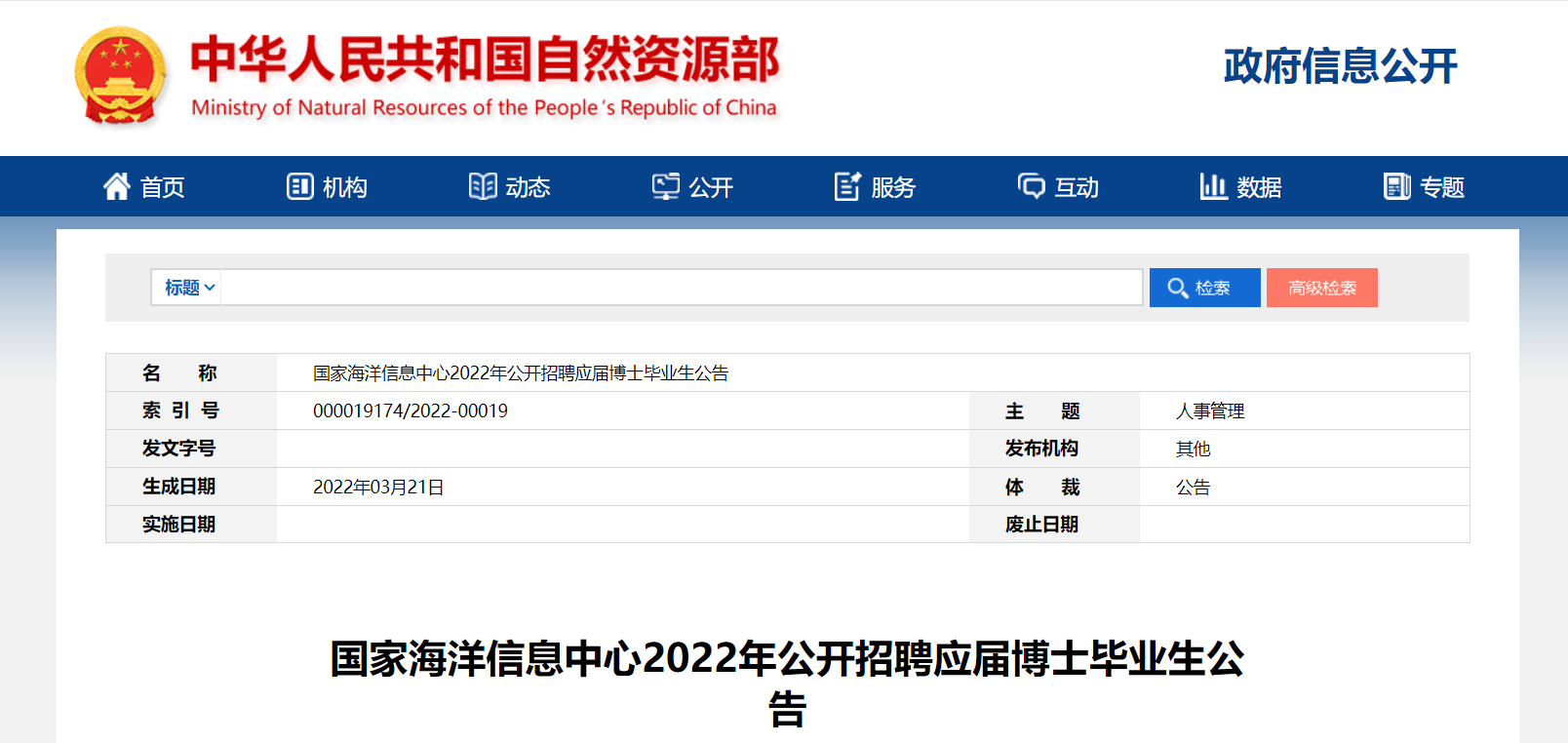
Task: Open the 机构 navigation item
Action: (327, 186)
